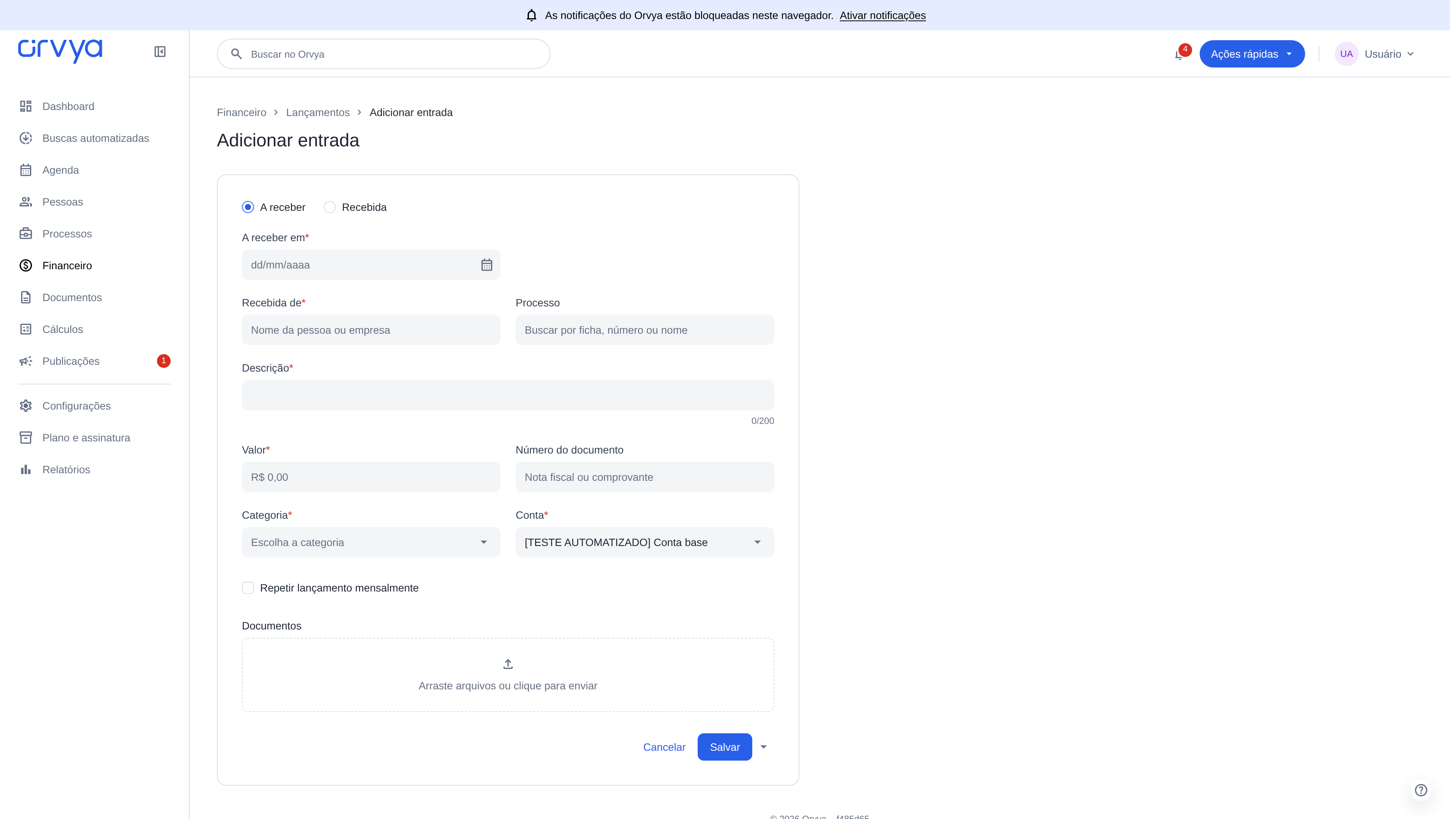Screen dimensions: 1456x819
Task: Open Cálculos in the sidebar
Action: (x=94, y=329)
